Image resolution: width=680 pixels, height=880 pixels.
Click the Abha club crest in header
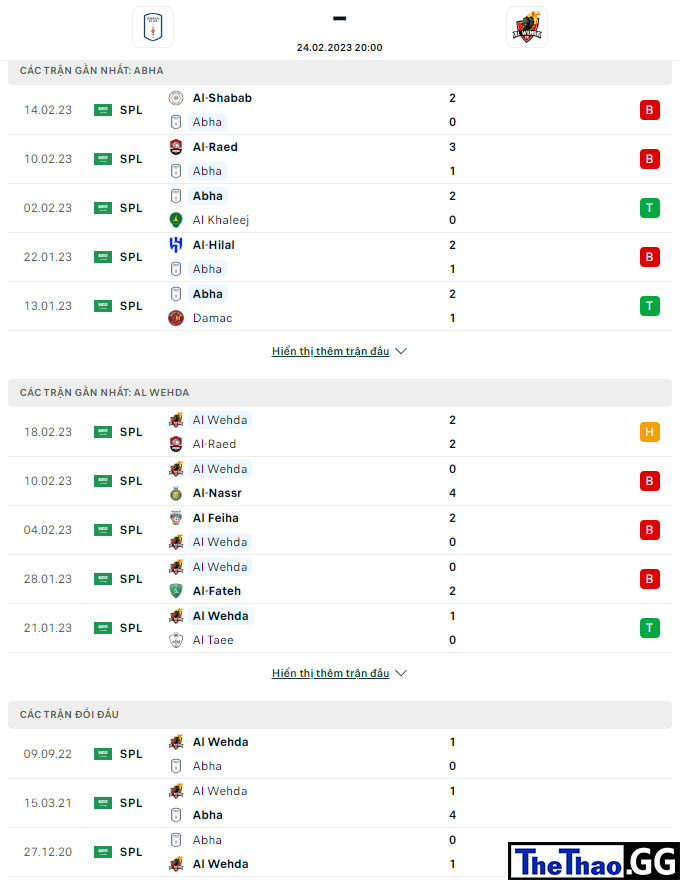[153, 27]
